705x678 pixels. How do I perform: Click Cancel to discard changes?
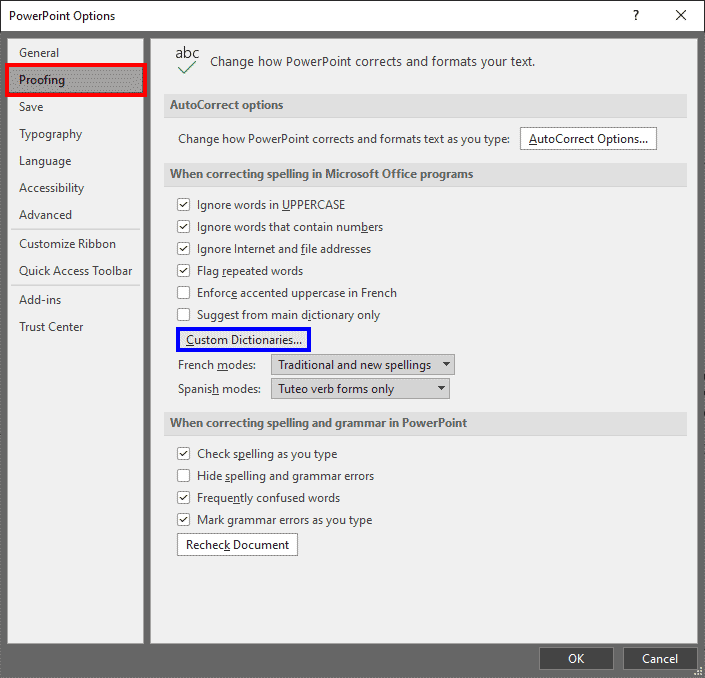[660, 659]
